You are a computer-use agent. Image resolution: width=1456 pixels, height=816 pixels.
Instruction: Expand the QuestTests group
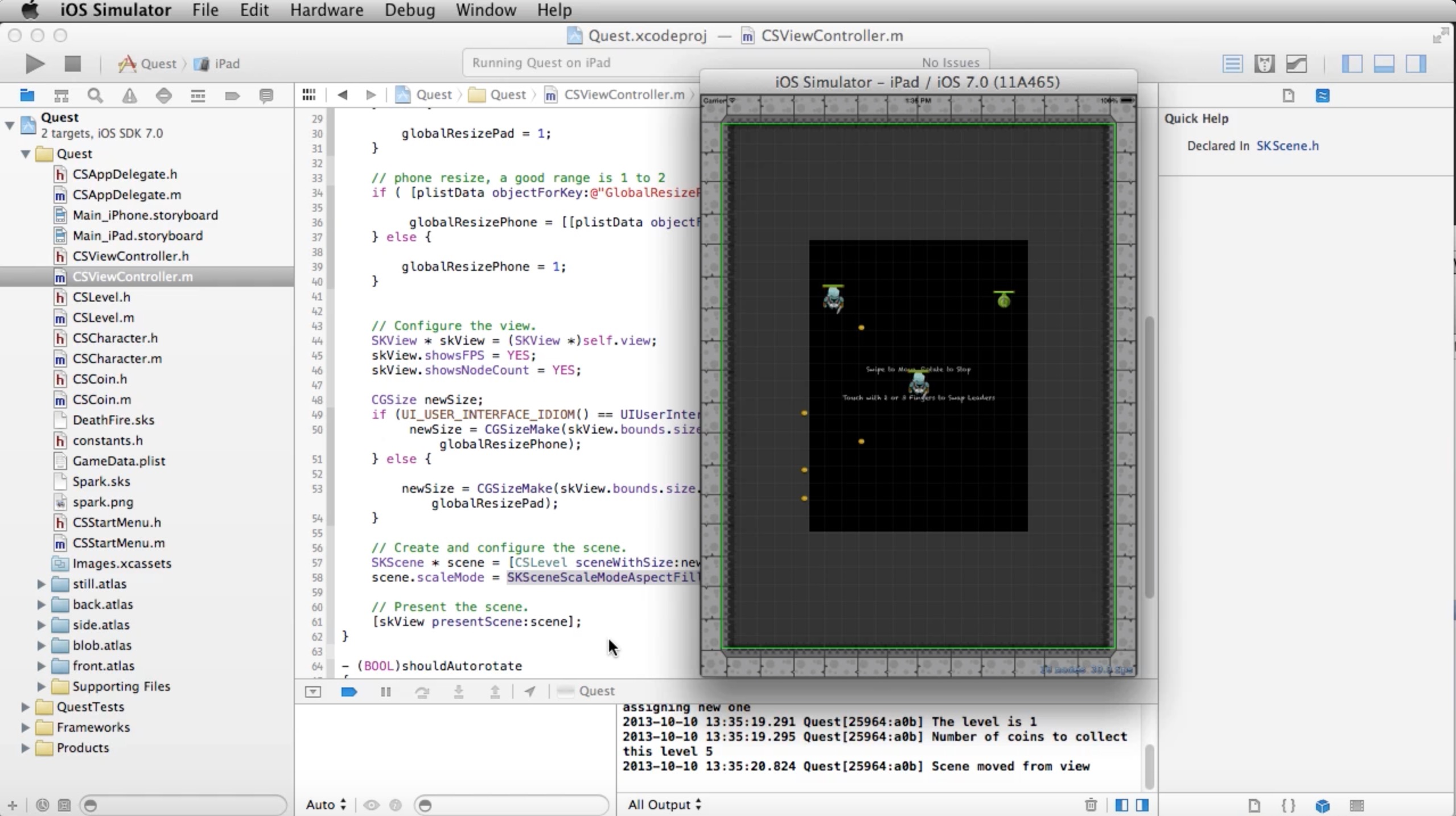coord(25,707)
